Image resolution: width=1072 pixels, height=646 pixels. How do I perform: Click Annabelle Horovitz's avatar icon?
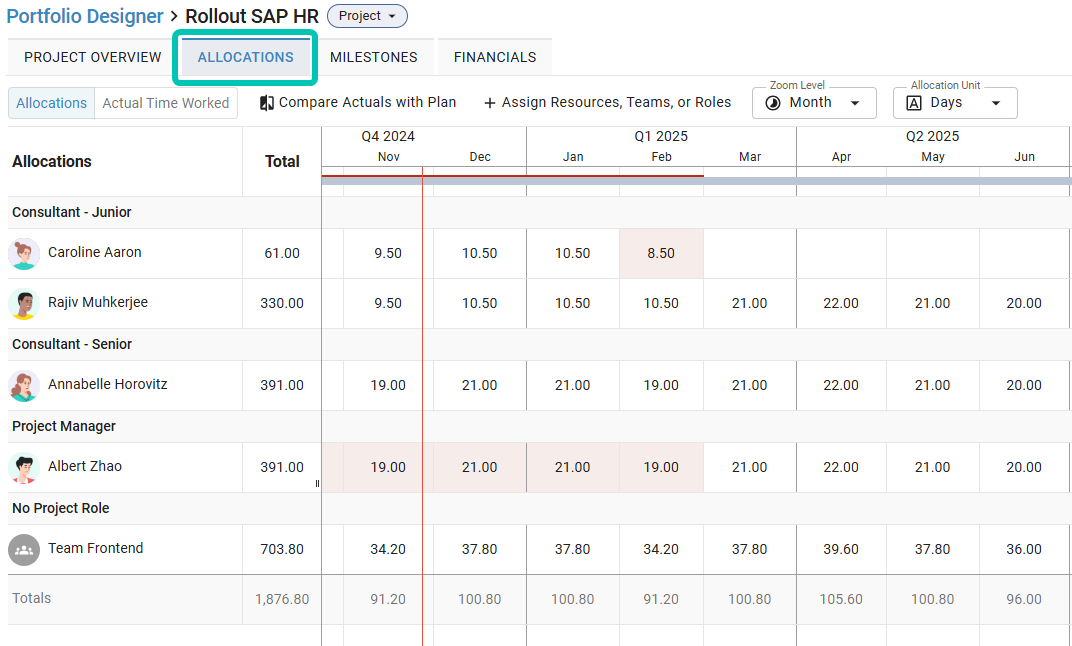click(24, 386)
